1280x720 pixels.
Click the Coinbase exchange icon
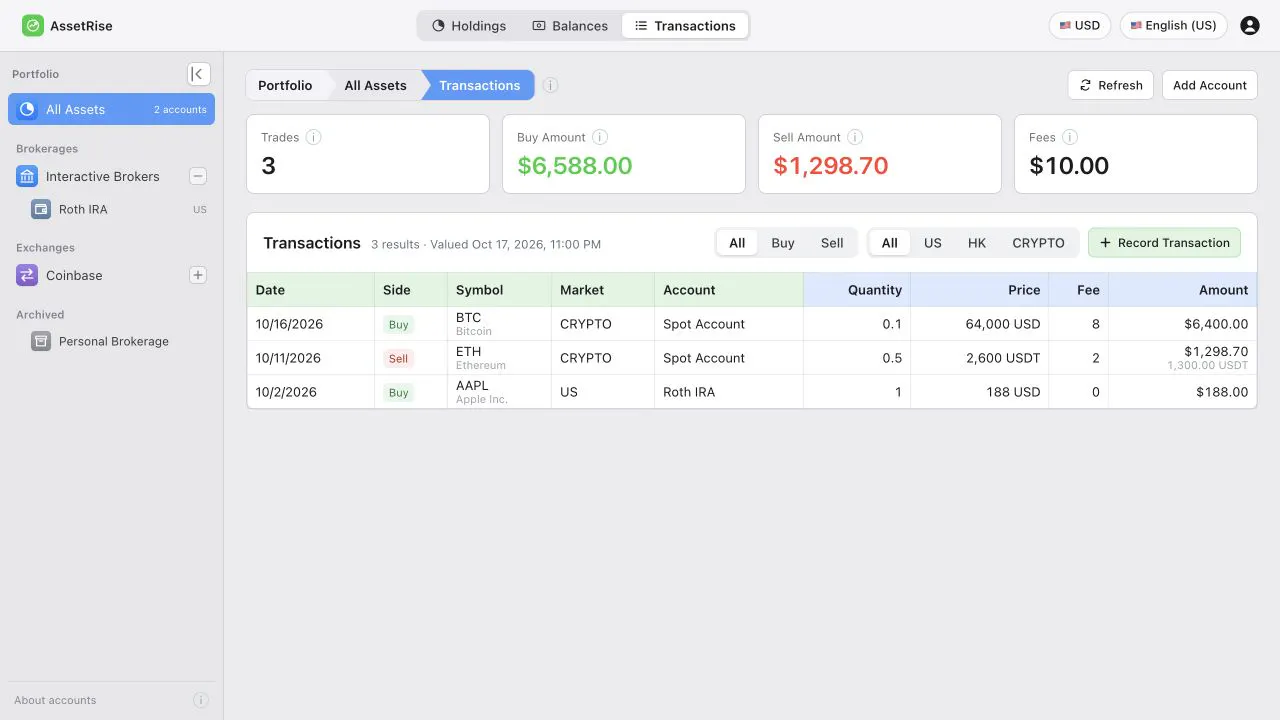27,276
